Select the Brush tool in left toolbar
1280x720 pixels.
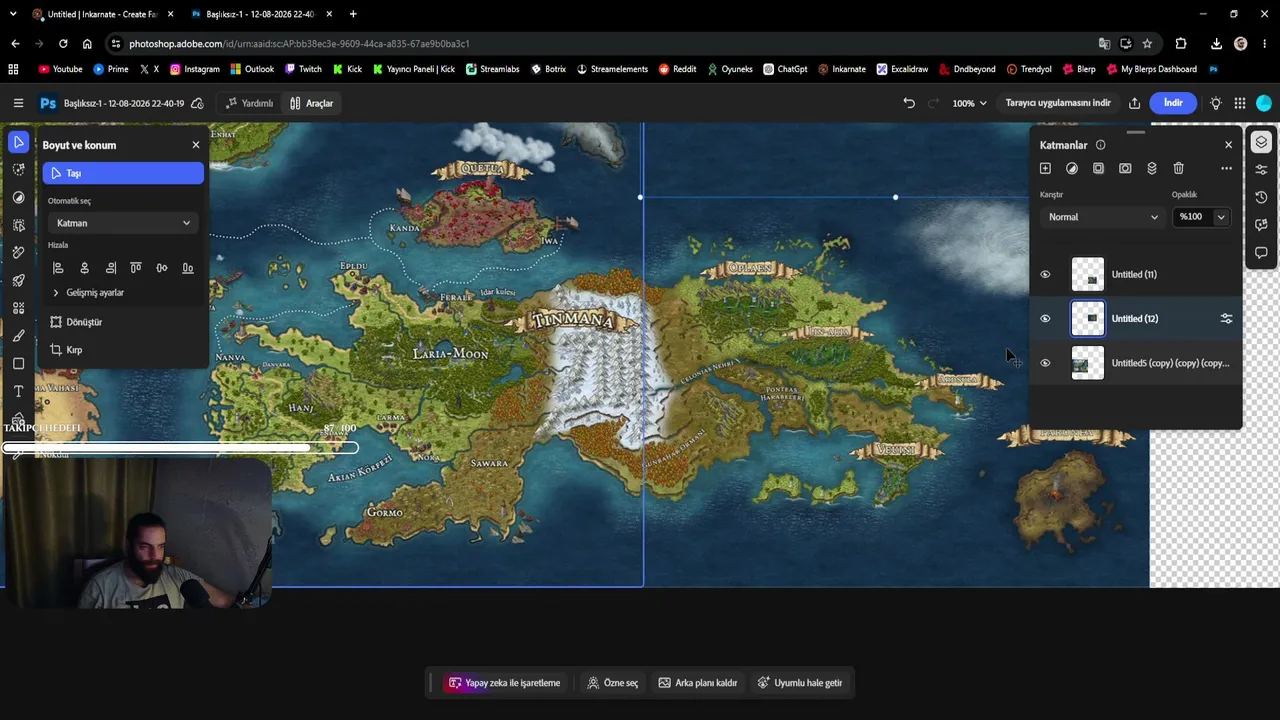pyautogui.click(x=18, y=336)
